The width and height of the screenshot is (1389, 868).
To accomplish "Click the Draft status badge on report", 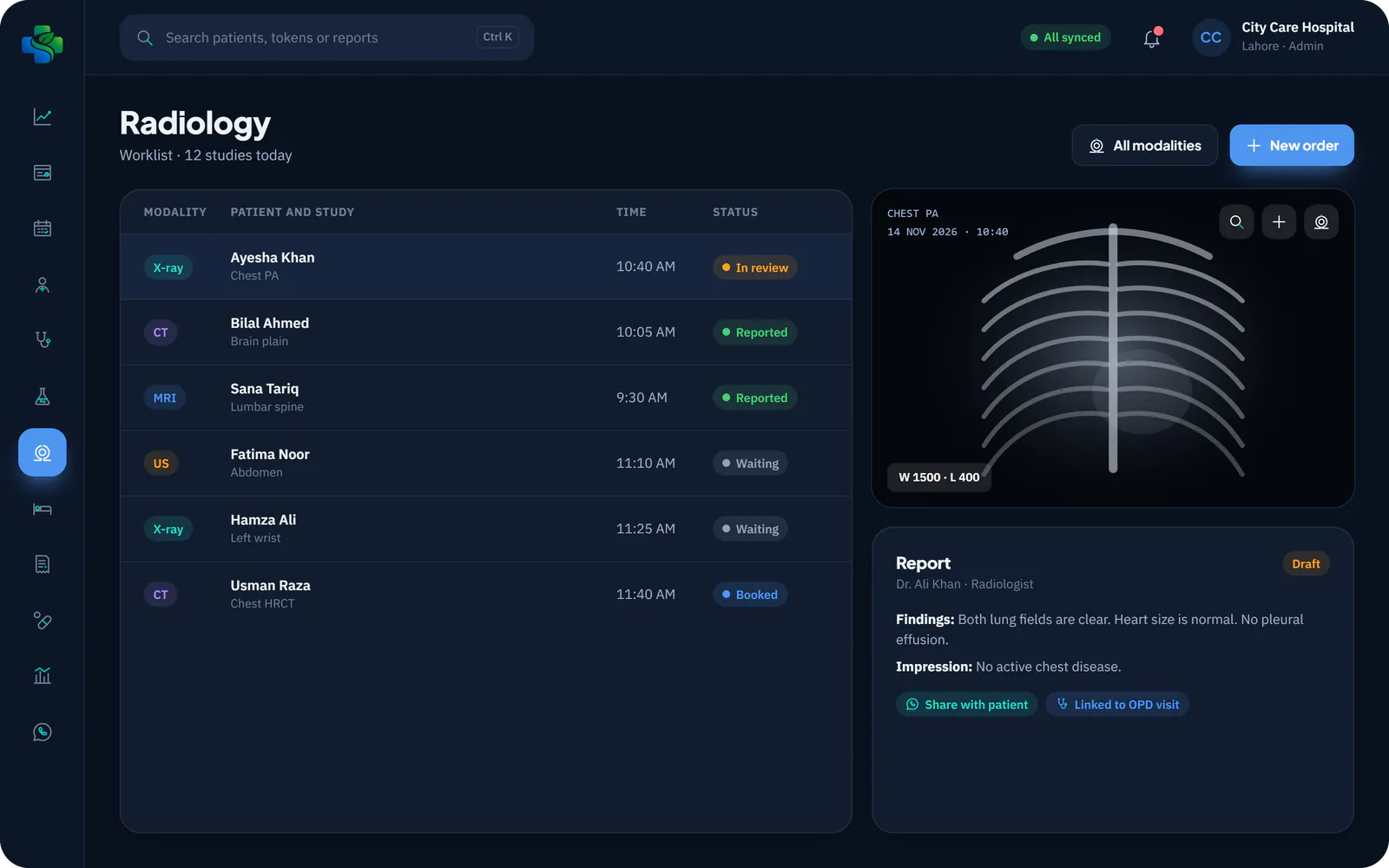I will [1306, 564].
